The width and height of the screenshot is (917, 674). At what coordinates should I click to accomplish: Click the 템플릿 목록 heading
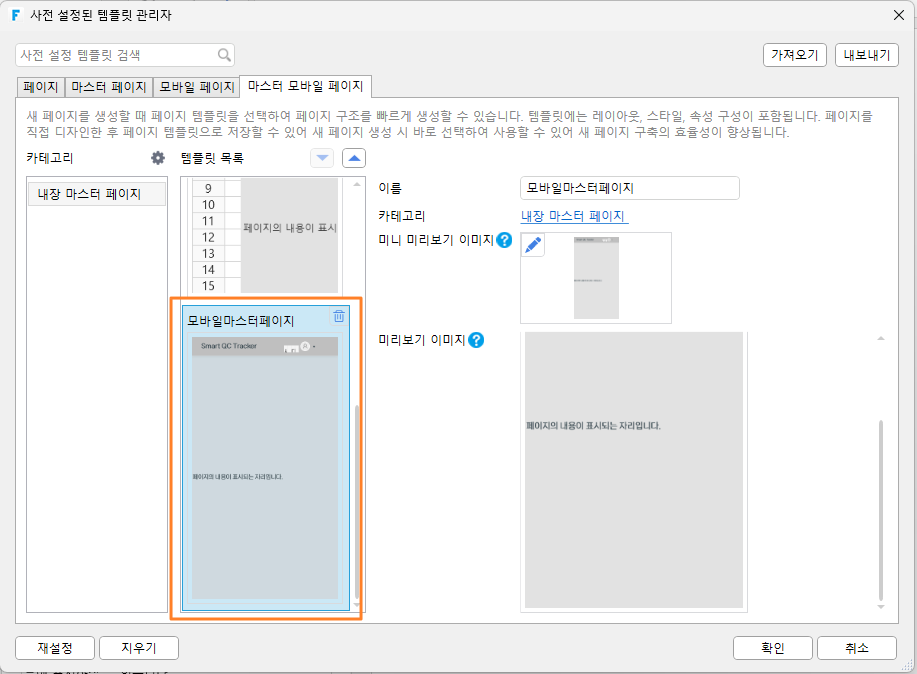click(212, 158)
